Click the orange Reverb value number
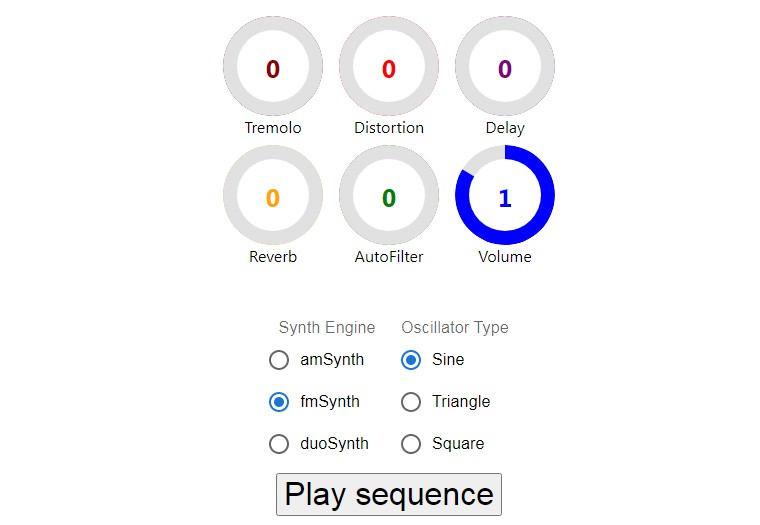This screenshot has width=760, height=525. pos(273,198)
